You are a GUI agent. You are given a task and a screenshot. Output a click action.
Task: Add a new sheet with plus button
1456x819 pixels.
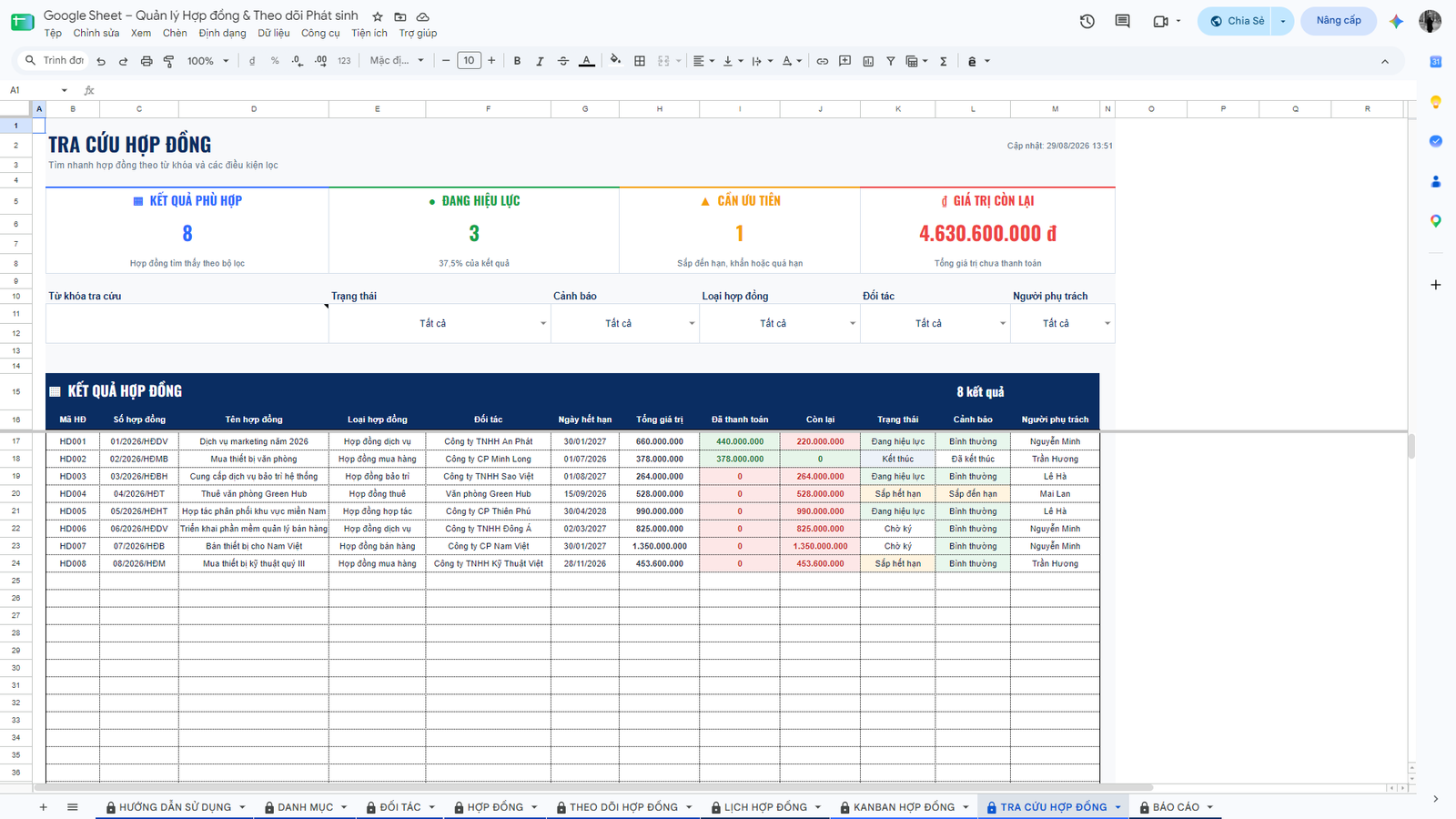point(43,807)
